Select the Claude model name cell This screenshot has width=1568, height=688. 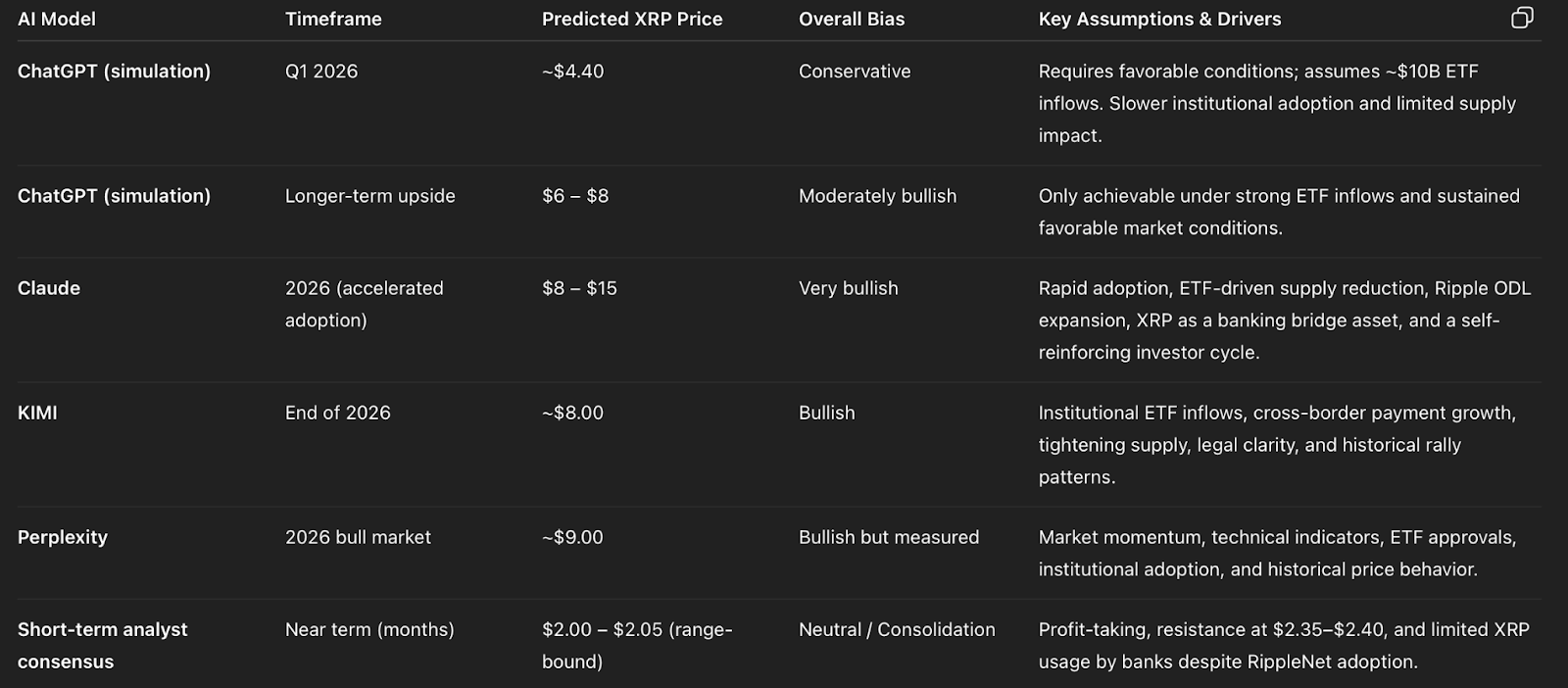point(49,288)
